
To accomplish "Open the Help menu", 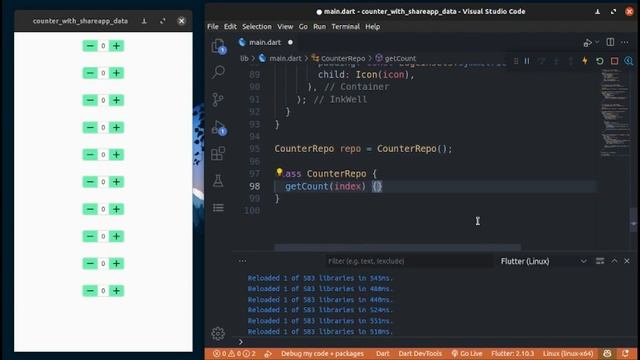I will pyautogui.click(x=372, y=27).
